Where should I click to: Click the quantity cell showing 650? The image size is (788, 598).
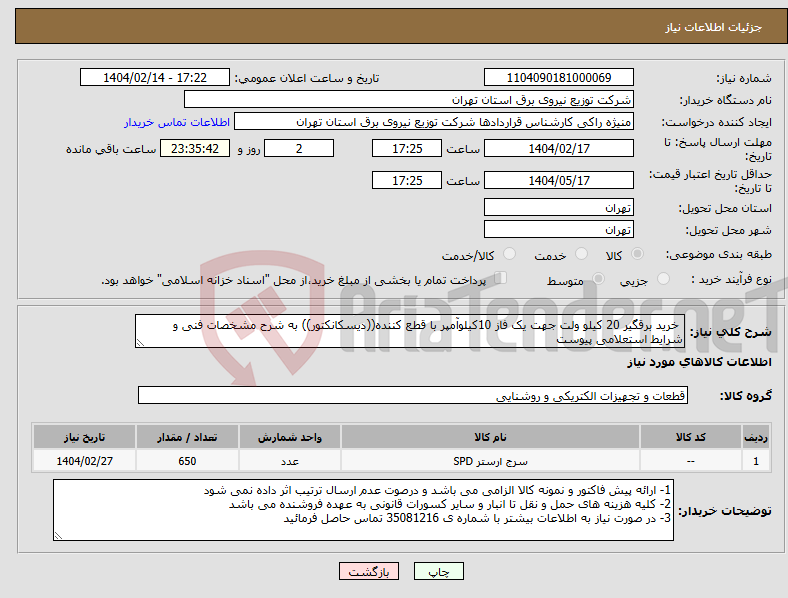187,461
